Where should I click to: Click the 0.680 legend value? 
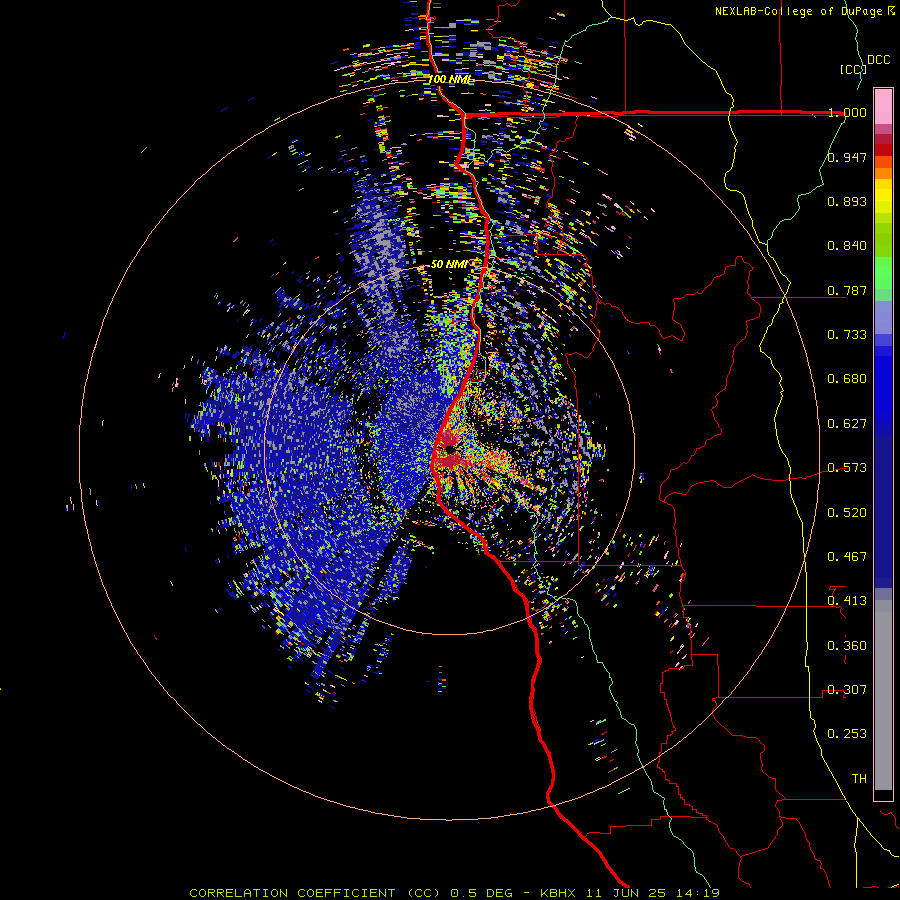pos(847,379)
